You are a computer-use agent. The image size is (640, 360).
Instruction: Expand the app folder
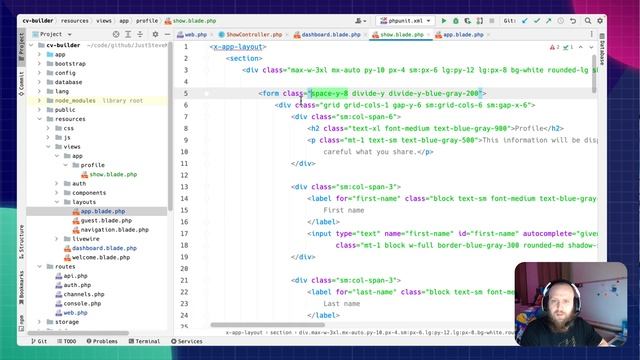[x=40, y=54]
